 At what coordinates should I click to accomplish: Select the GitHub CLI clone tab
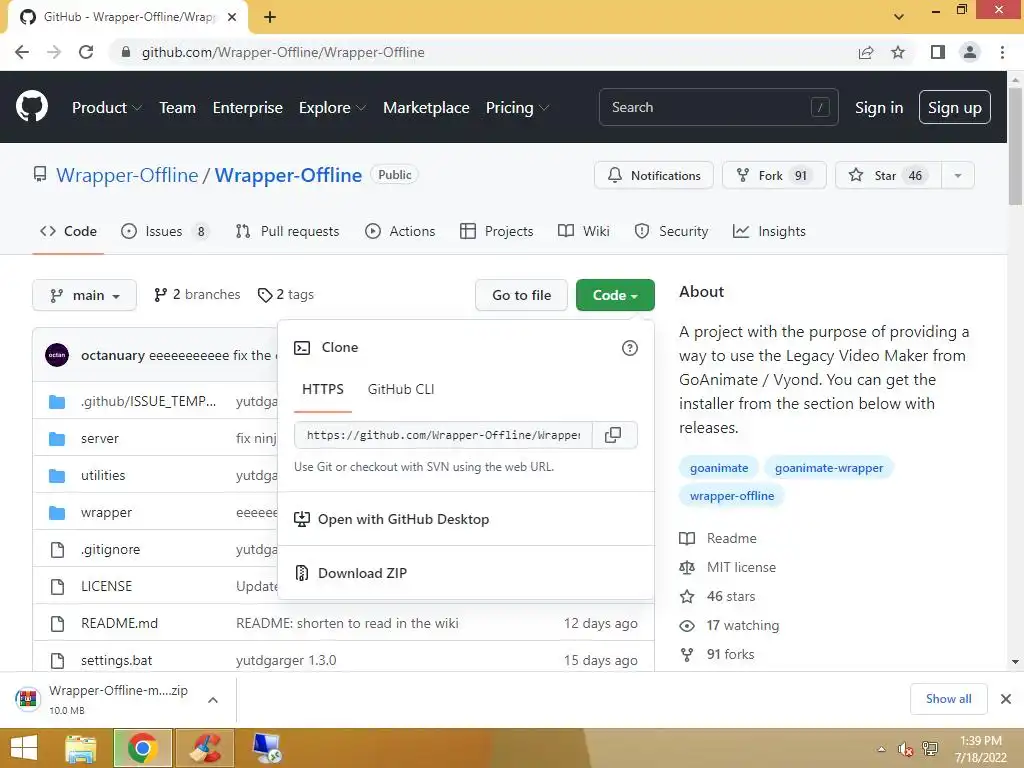tap(401, 389)
